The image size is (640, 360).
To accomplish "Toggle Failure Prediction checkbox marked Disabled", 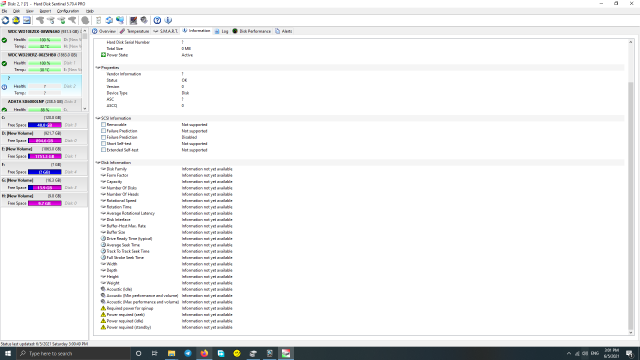I will [103, 137].
